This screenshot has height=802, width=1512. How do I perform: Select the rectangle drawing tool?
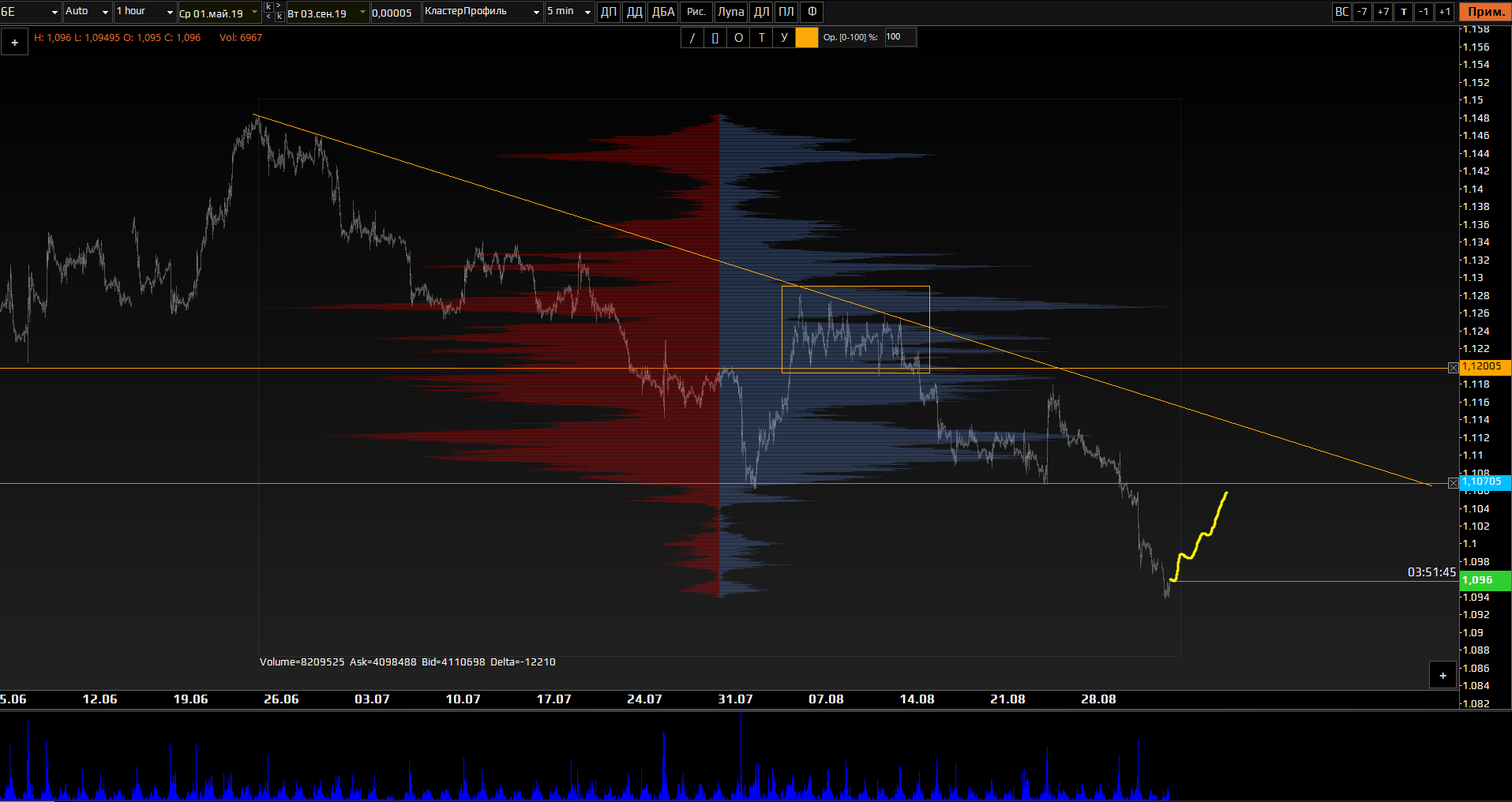715,38
